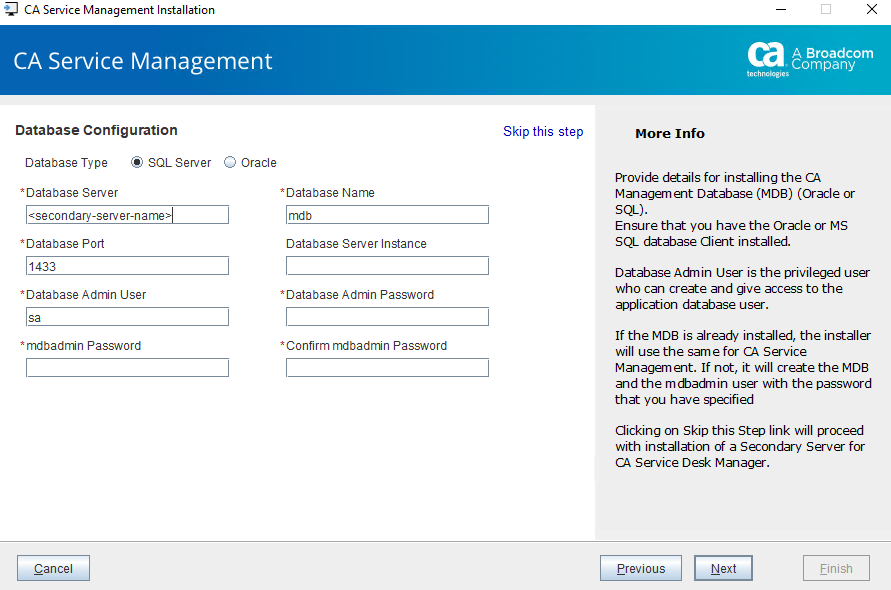The height and width of the screenshot is (590, 891).
Task: Select the Database Server Instance field
Action: click(x=387, y=266)
